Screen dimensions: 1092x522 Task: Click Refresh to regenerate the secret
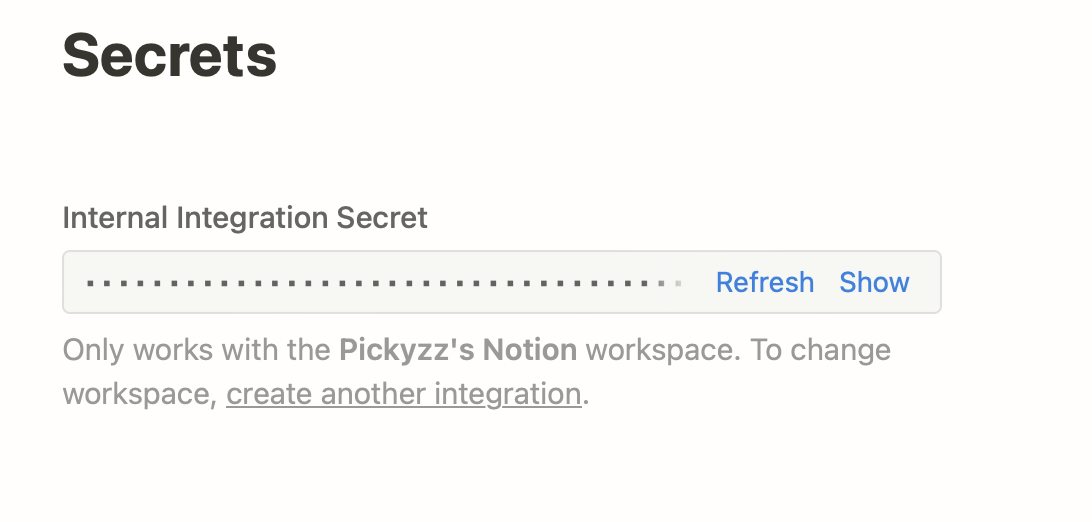click(765, 283)
